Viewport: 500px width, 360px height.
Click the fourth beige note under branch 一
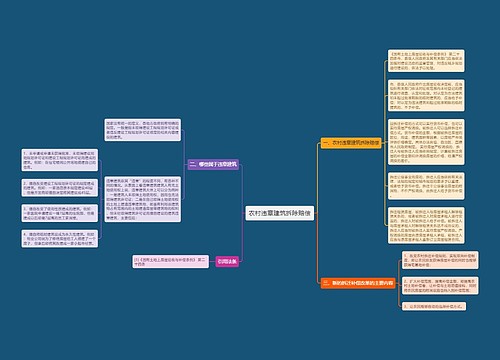pos(426,186)
